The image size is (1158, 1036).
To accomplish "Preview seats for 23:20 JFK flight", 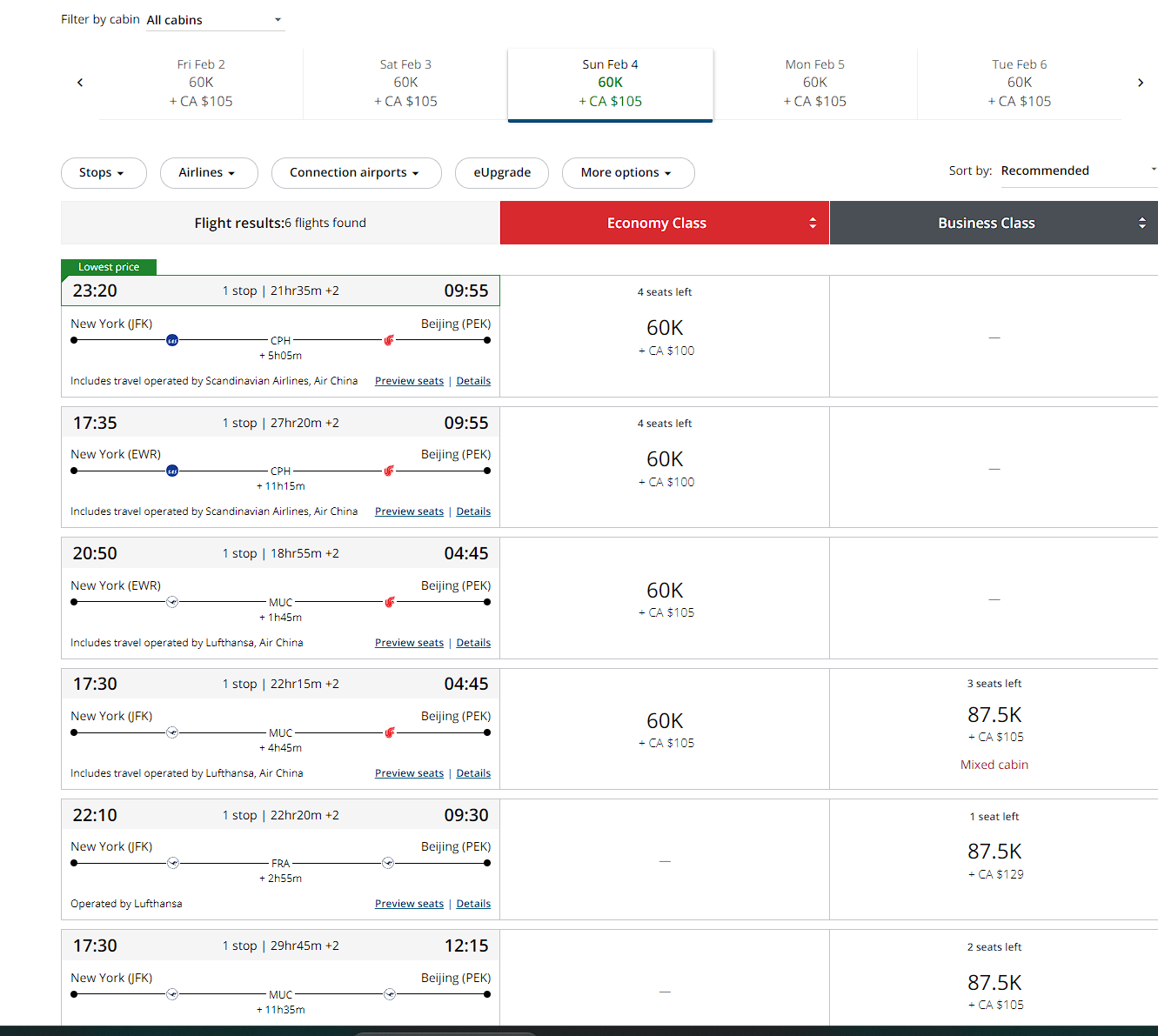I will (x=409, y=381).
